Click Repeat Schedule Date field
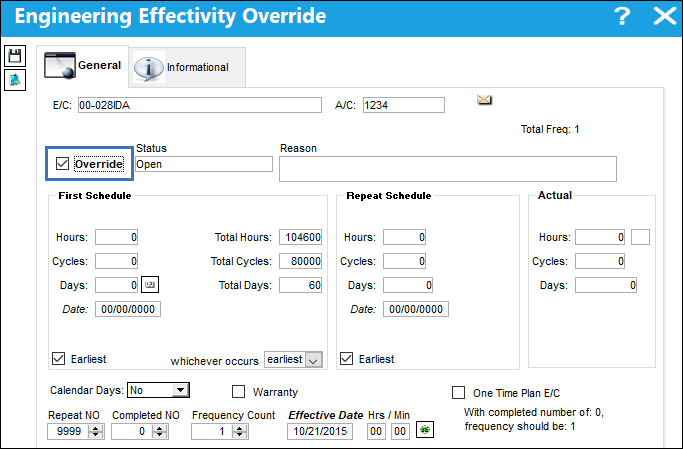 click(x=416, y=309)
